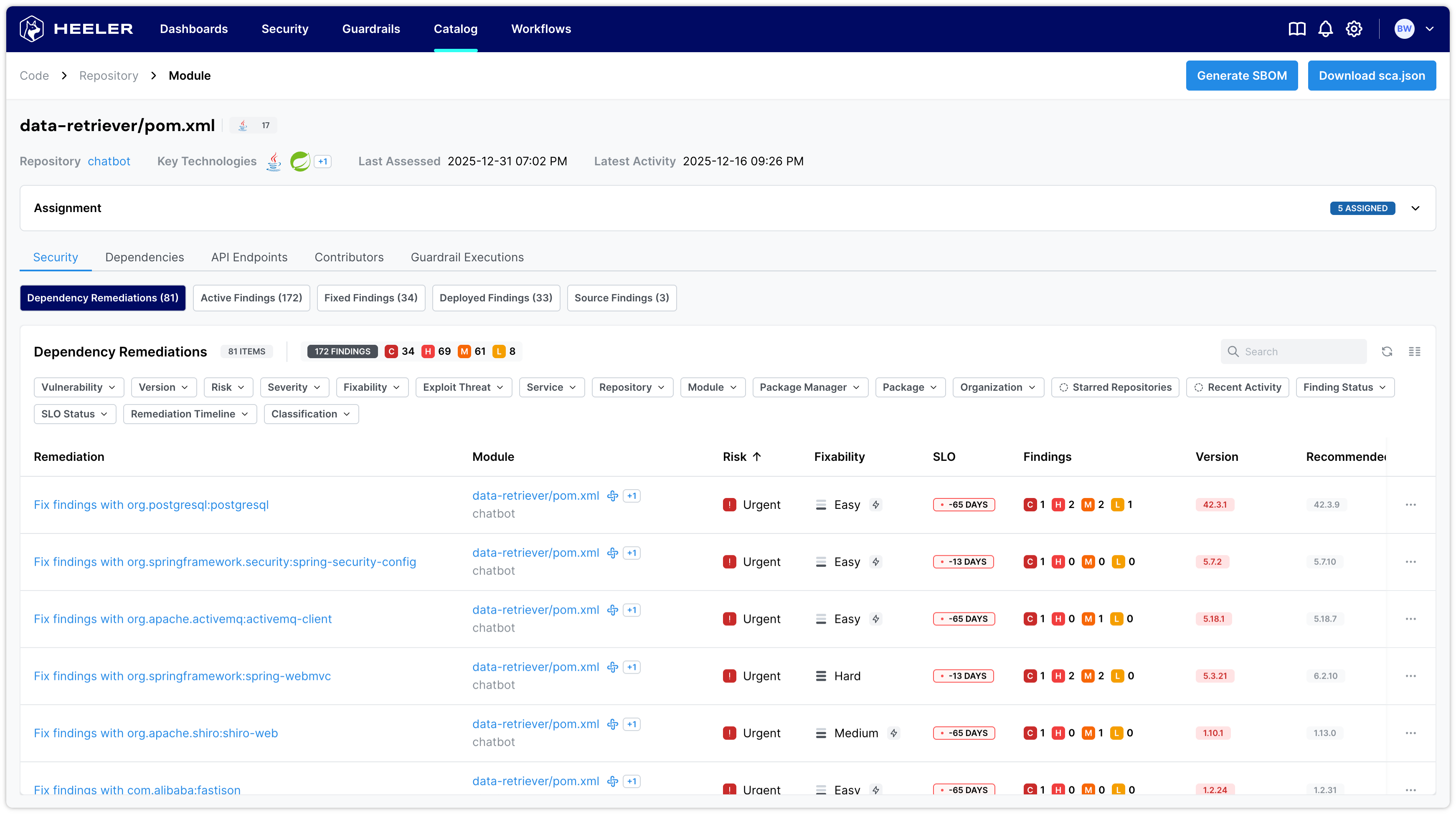Open the Severity filter dropdown
1456x814 pixels.
click(294, 387)
